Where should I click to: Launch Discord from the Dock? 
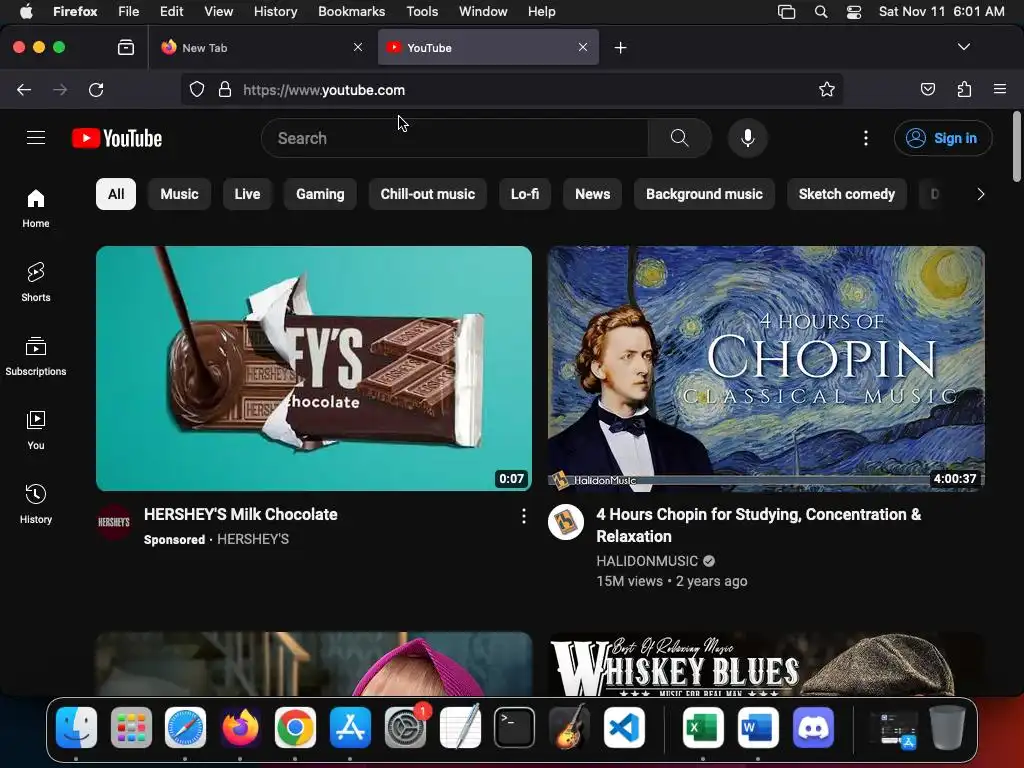click(813, 727)
